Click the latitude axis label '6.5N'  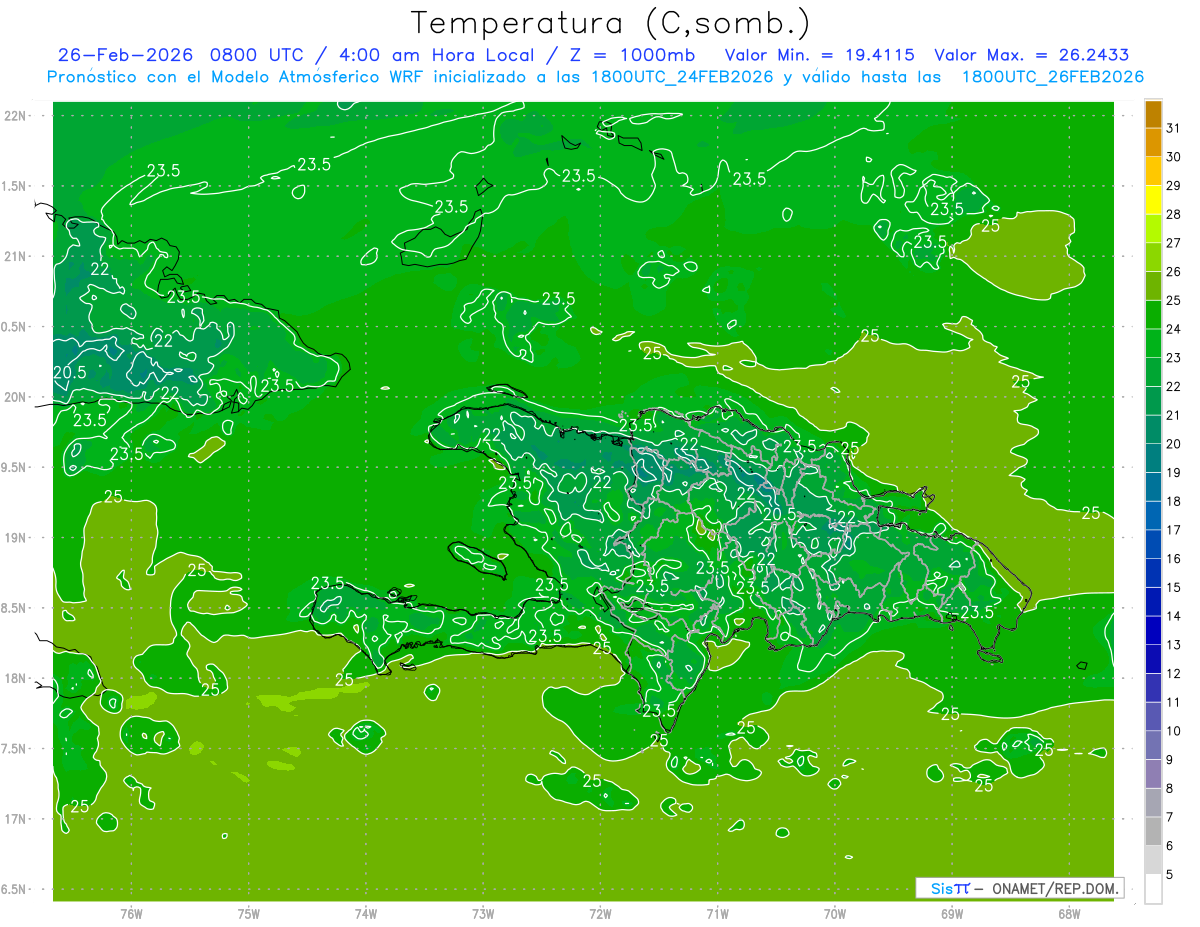[14, 889]
